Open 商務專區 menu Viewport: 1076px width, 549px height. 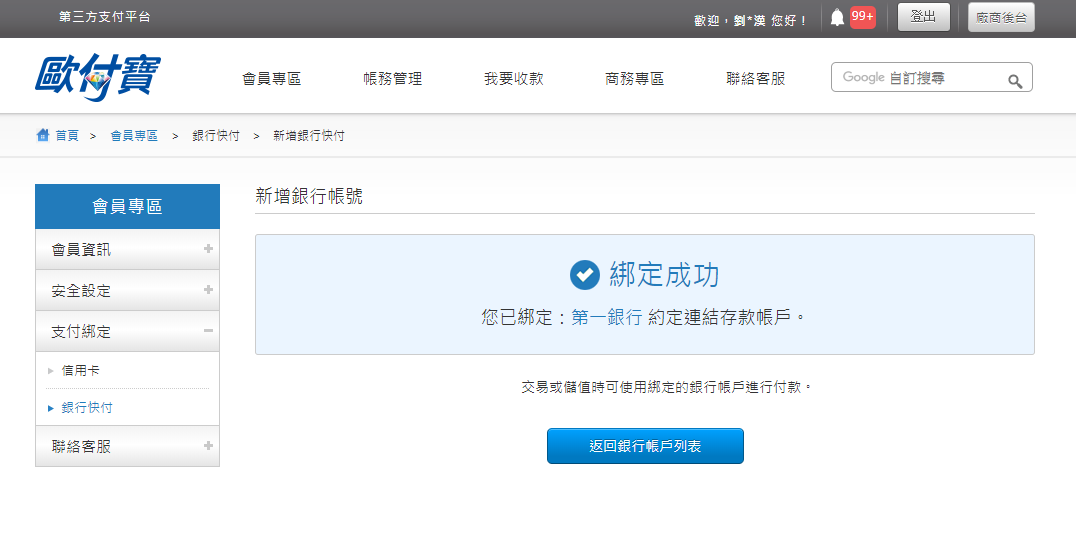[635, 79]
